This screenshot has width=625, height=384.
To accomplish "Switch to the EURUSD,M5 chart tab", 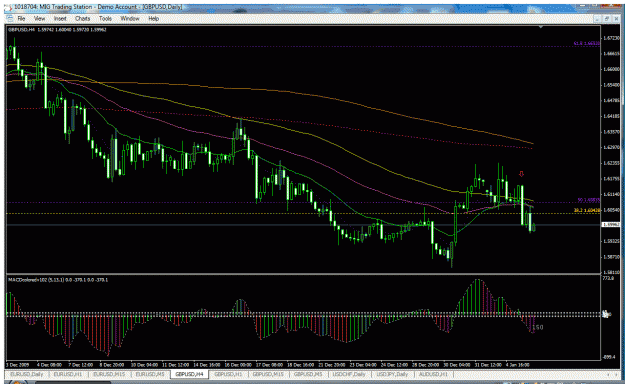I will point(149,374).
